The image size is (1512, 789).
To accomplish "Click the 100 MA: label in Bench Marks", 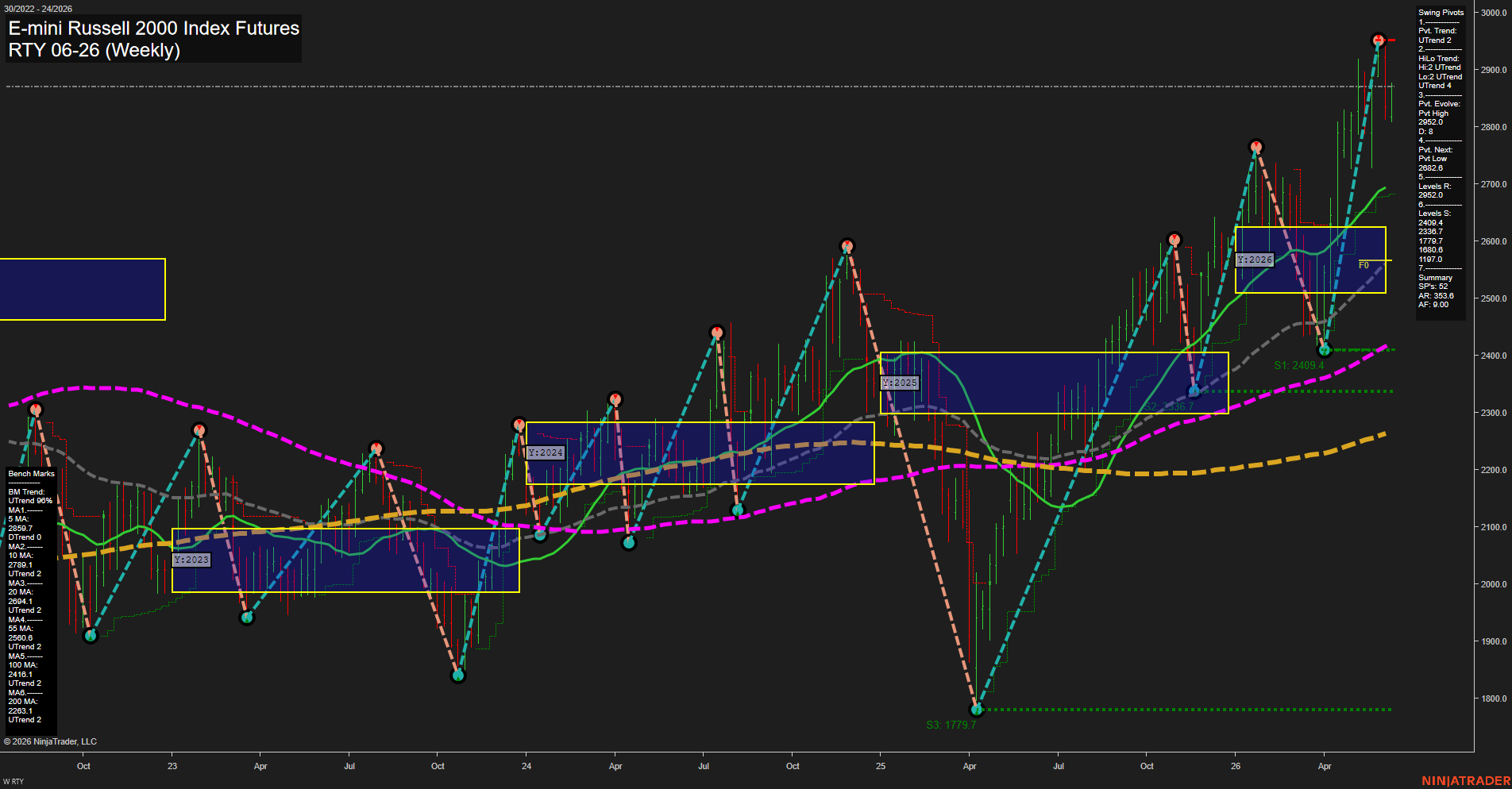I will (23, 665).
